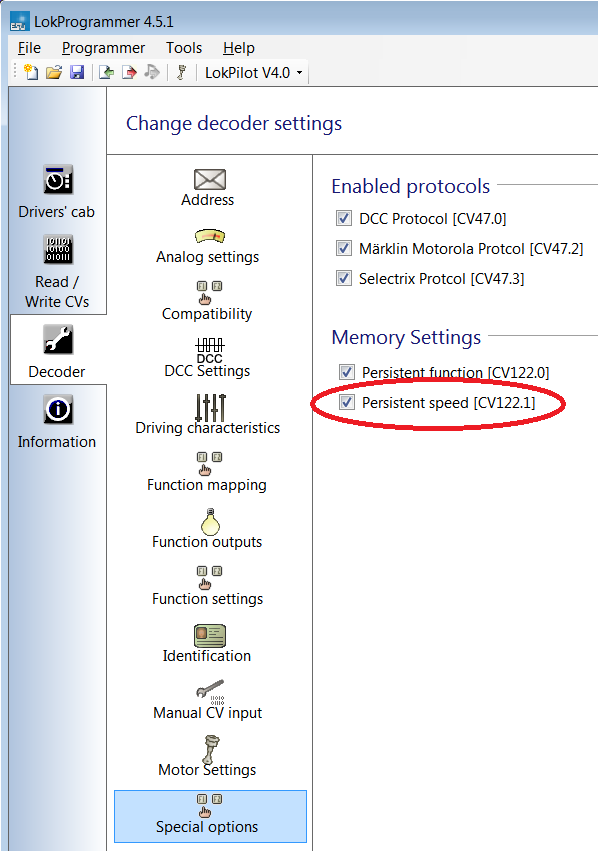This screenshot has width=598, height=851.
Task: Select Function settings
Action: point(207,586)
